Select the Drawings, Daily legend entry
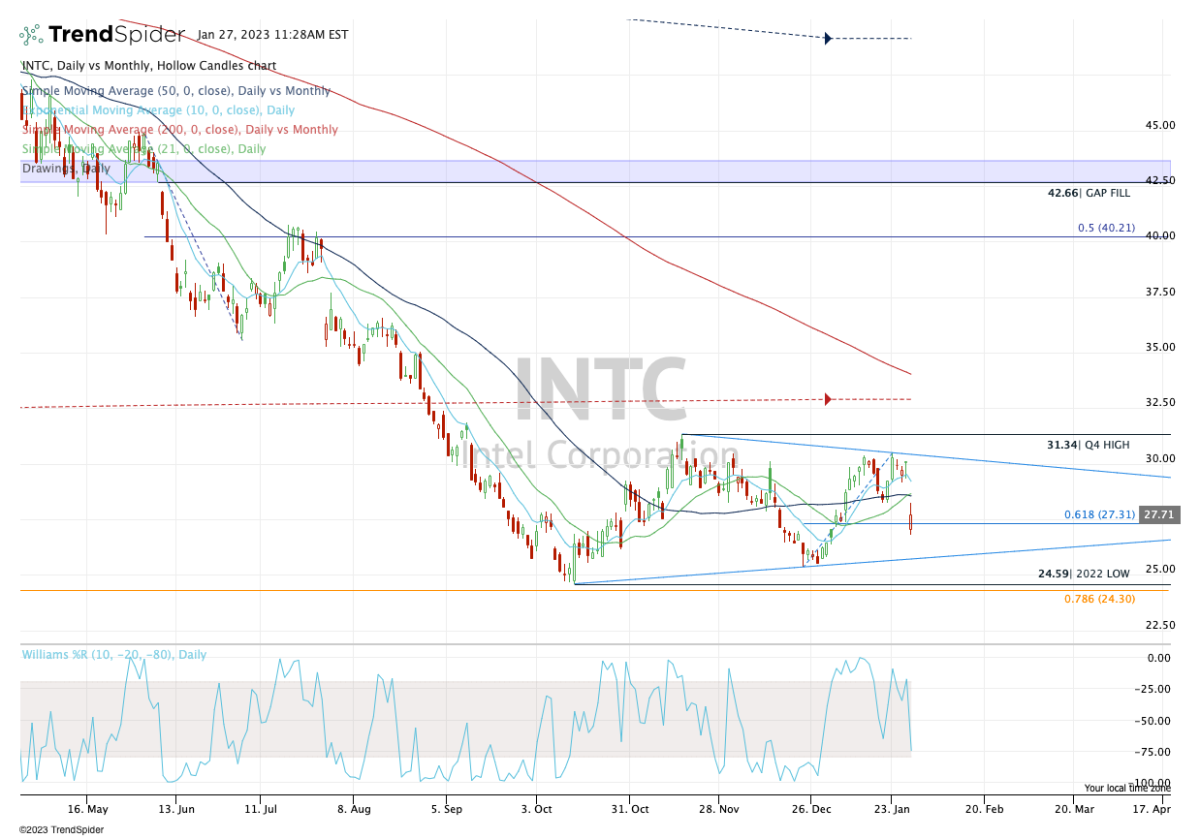 pyautogui.click(x=66, y=169)
